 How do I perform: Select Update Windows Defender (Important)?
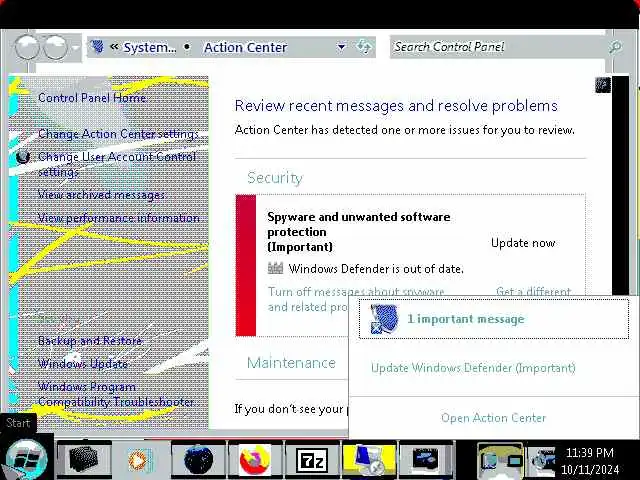[473, 368]
